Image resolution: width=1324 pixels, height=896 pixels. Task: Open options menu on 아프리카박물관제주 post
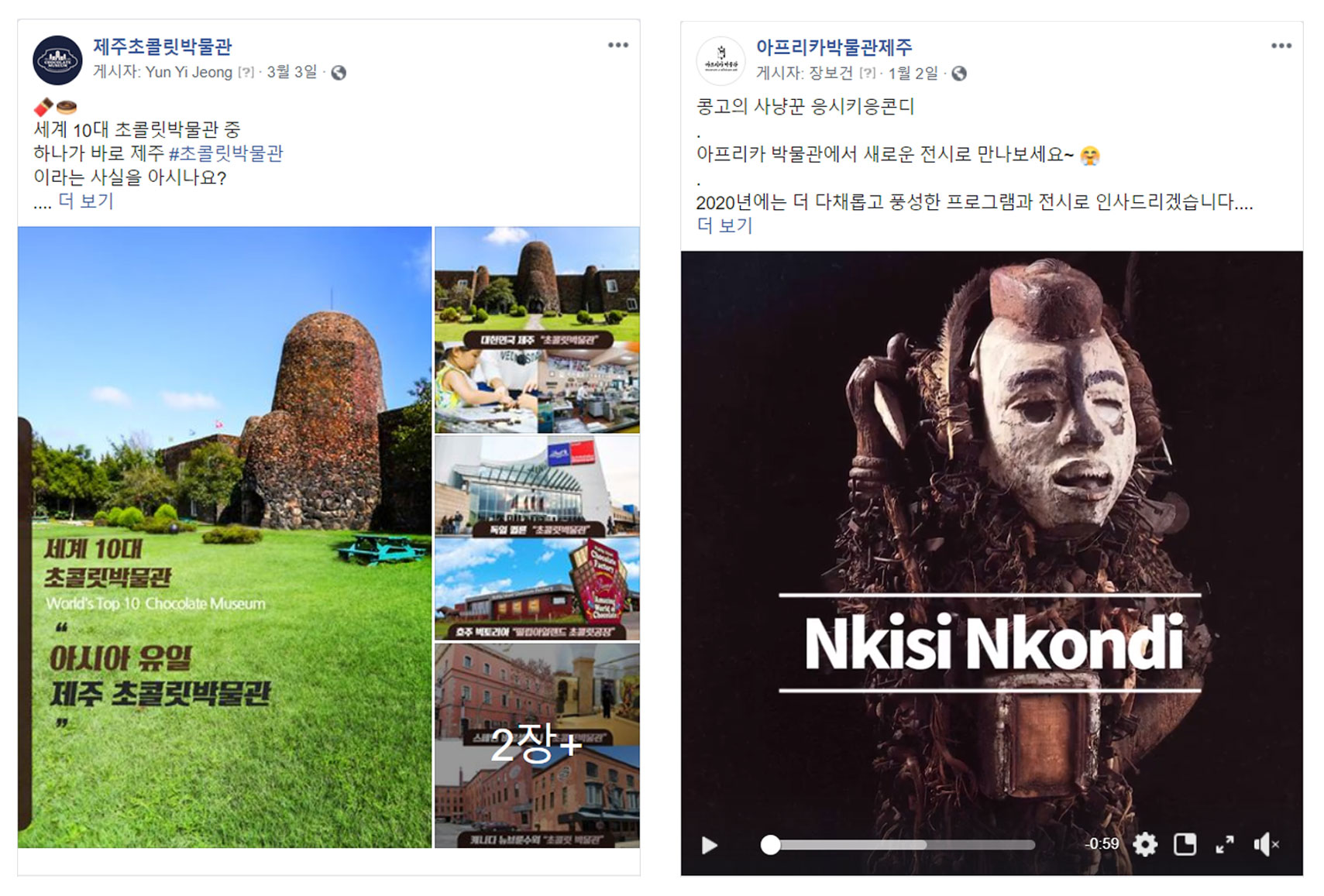(x=1281, y=46)
